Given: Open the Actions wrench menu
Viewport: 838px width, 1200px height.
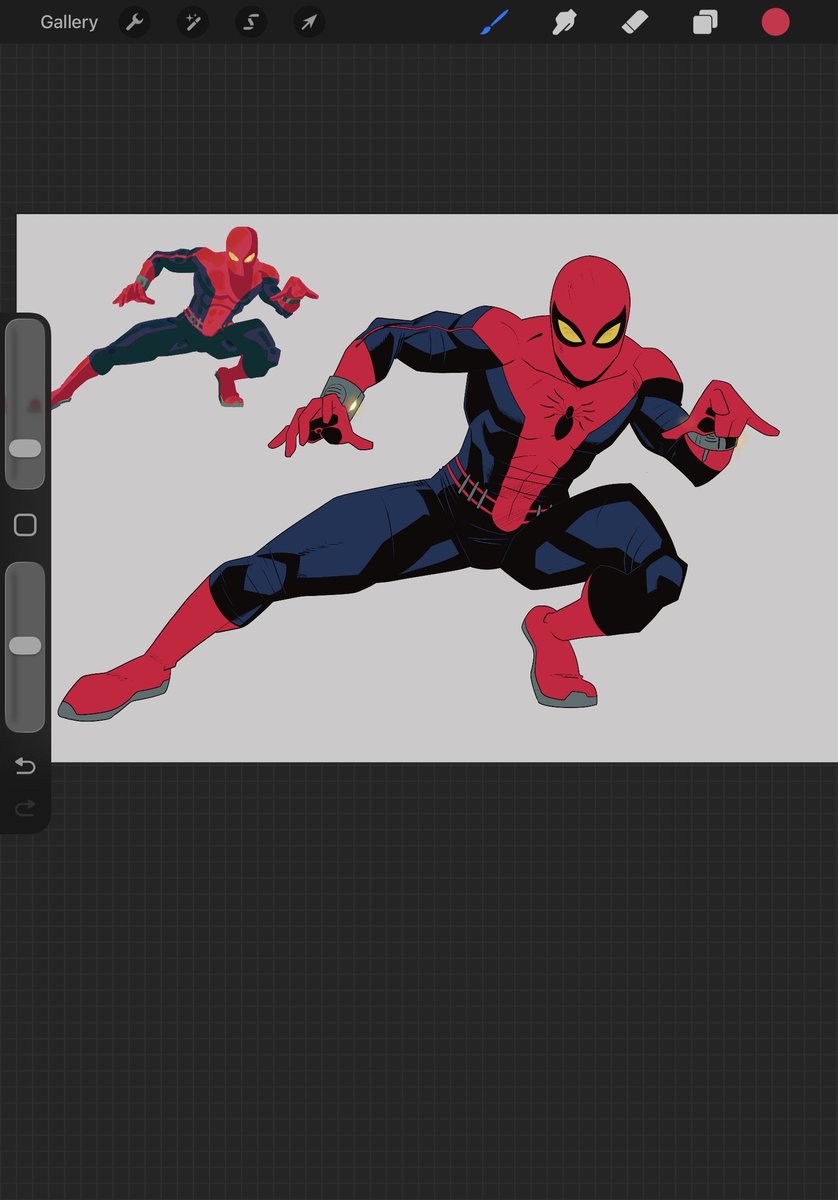Looking at the screenshot, I should 134,22.
